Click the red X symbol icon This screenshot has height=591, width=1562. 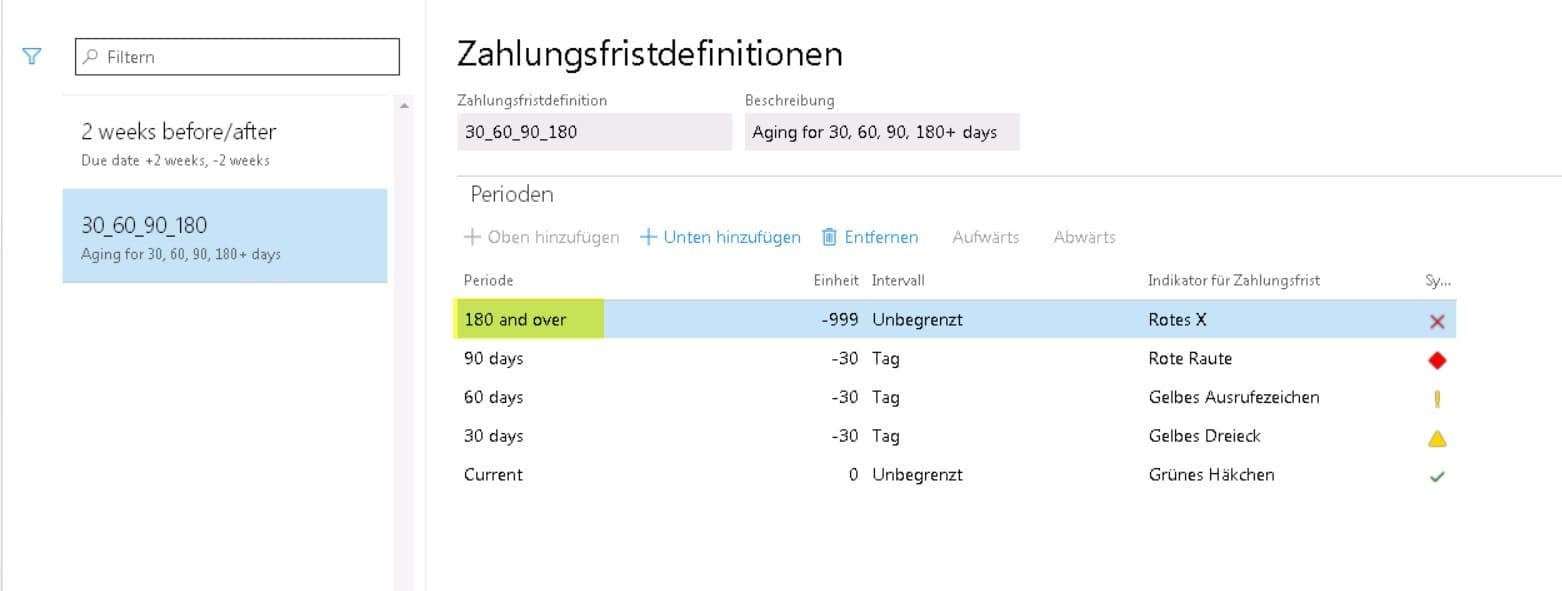[x=1437, y=321]
